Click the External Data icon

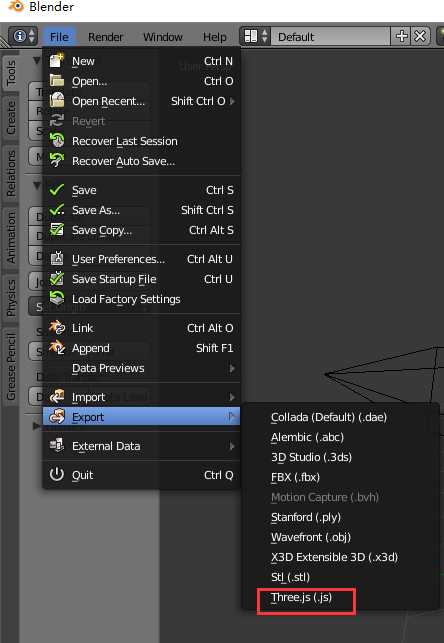point(57,445)
